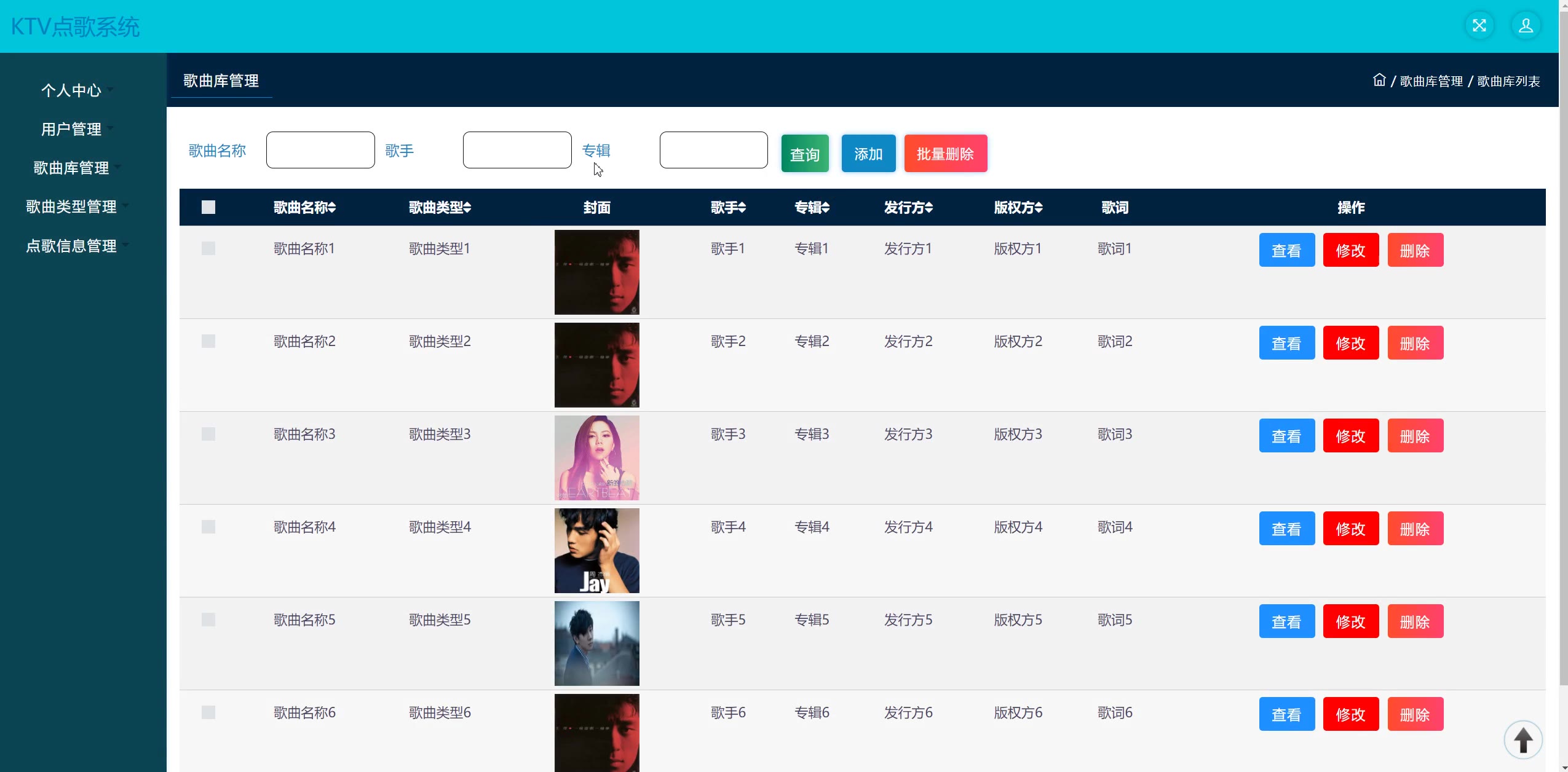Click 删除 for 歌曲名称4 row
This screenshot has width=1568, height=772.
[x=1416, y=529]
